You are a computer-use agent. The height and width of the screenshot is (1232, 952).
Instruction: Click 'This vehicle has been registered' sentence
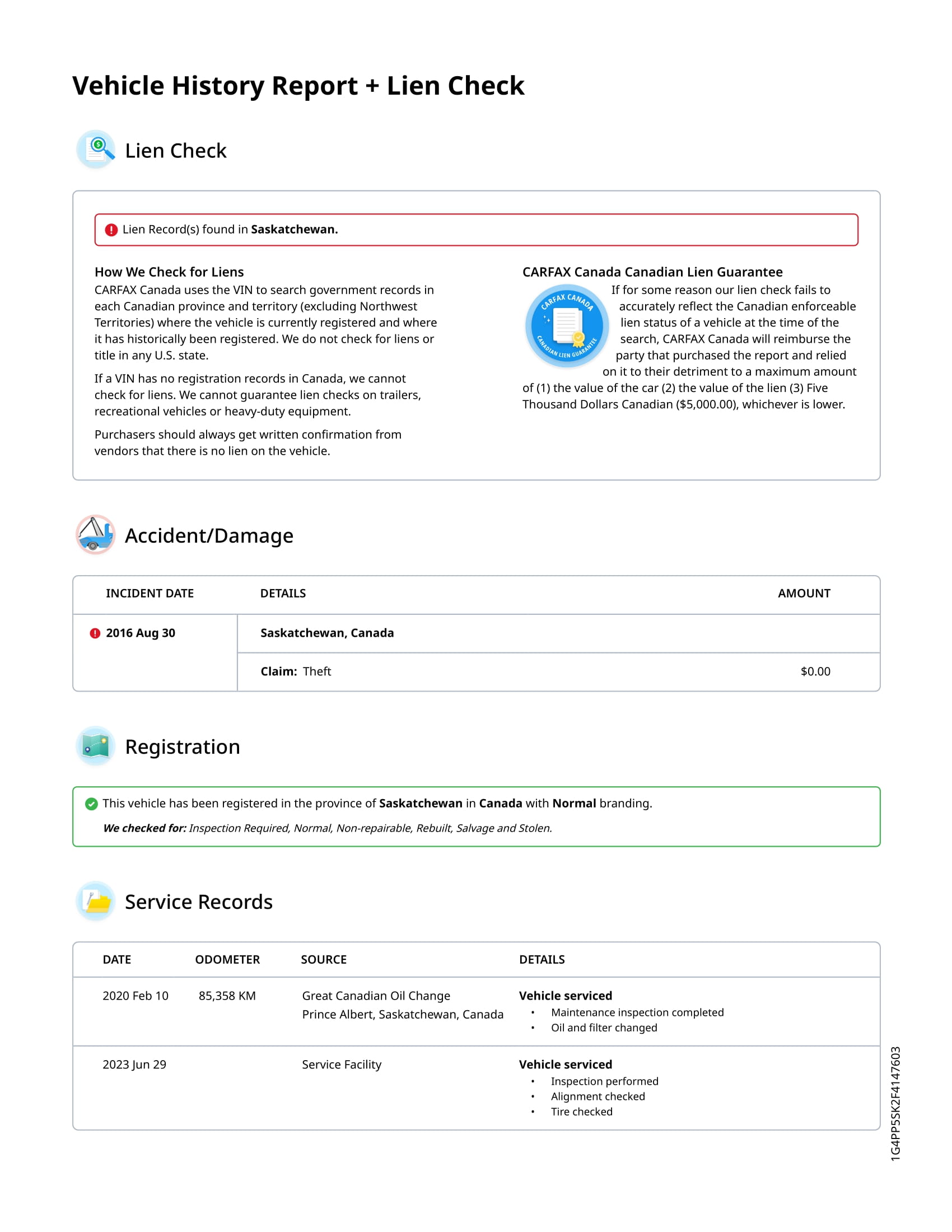click(x=377, y=803)
